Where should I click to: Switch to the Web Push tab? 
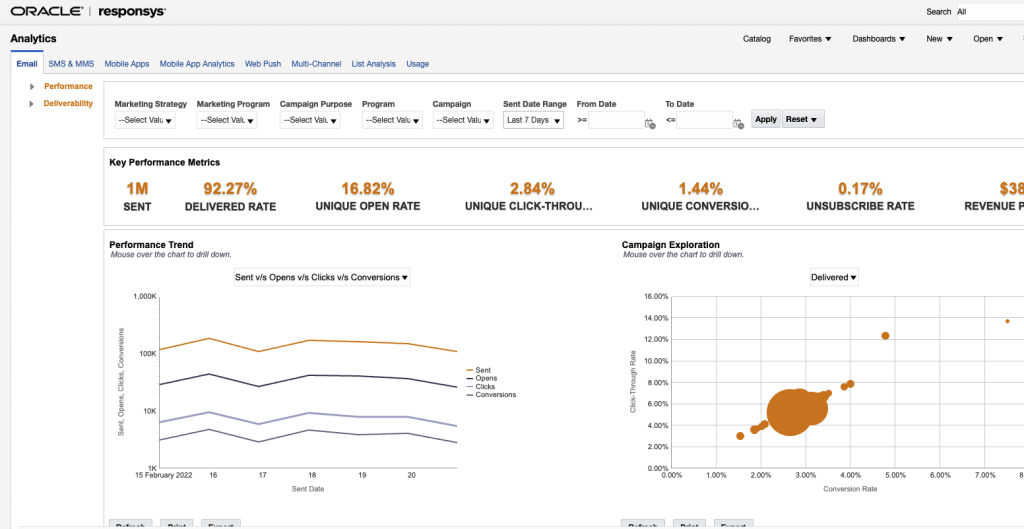(263, 64)
